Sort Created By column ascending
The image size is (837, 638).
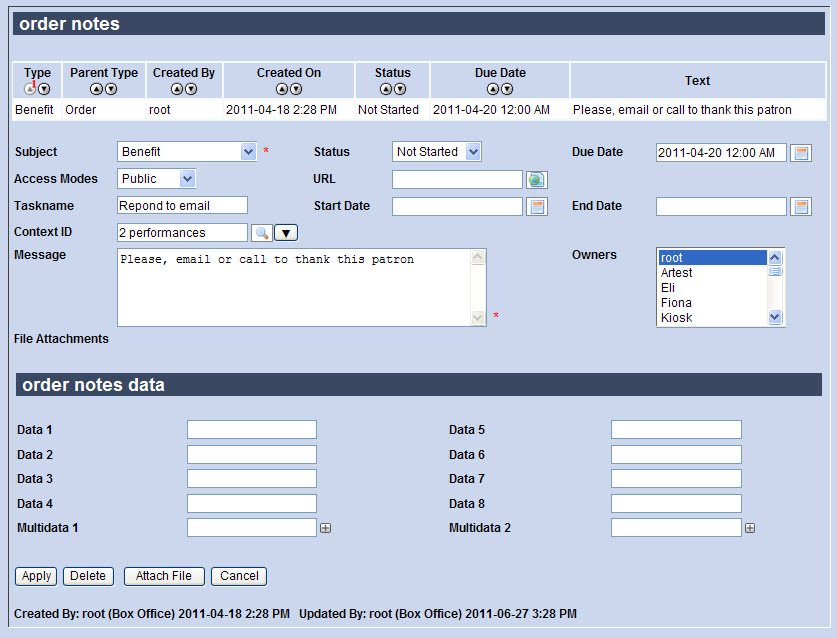click(x=177, y=89)
